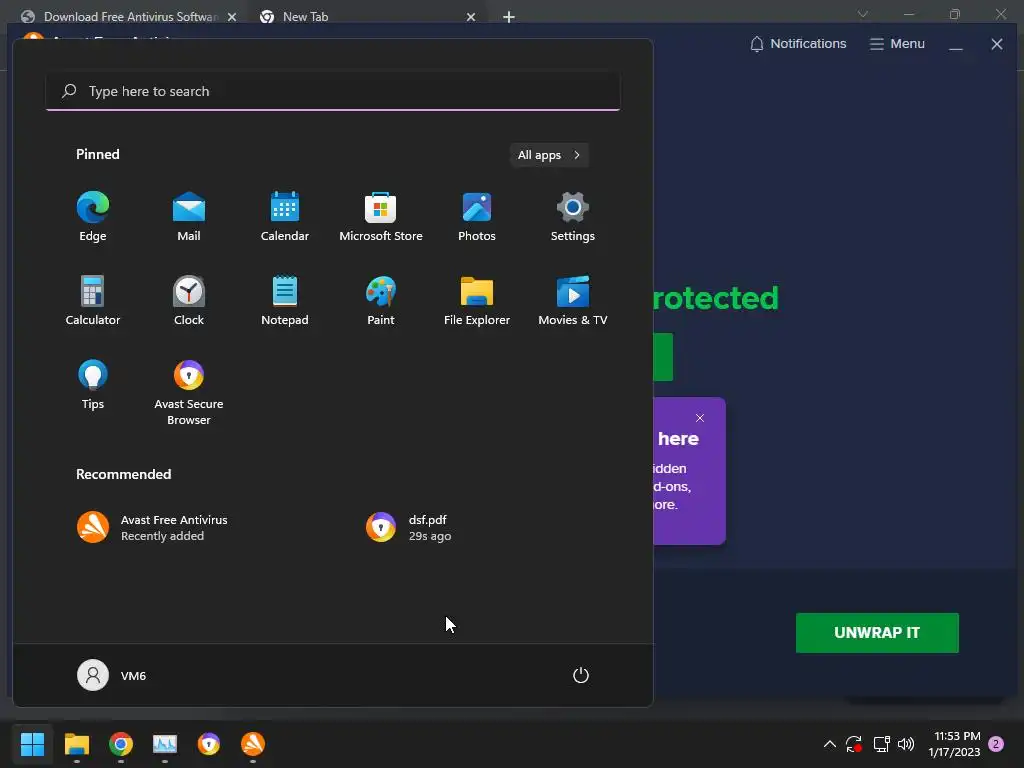Image resolution: width=1024 pixels, height=768 pixels.
Task: Click the UNWRAP IT button
Action: click(x=877, y=633)
